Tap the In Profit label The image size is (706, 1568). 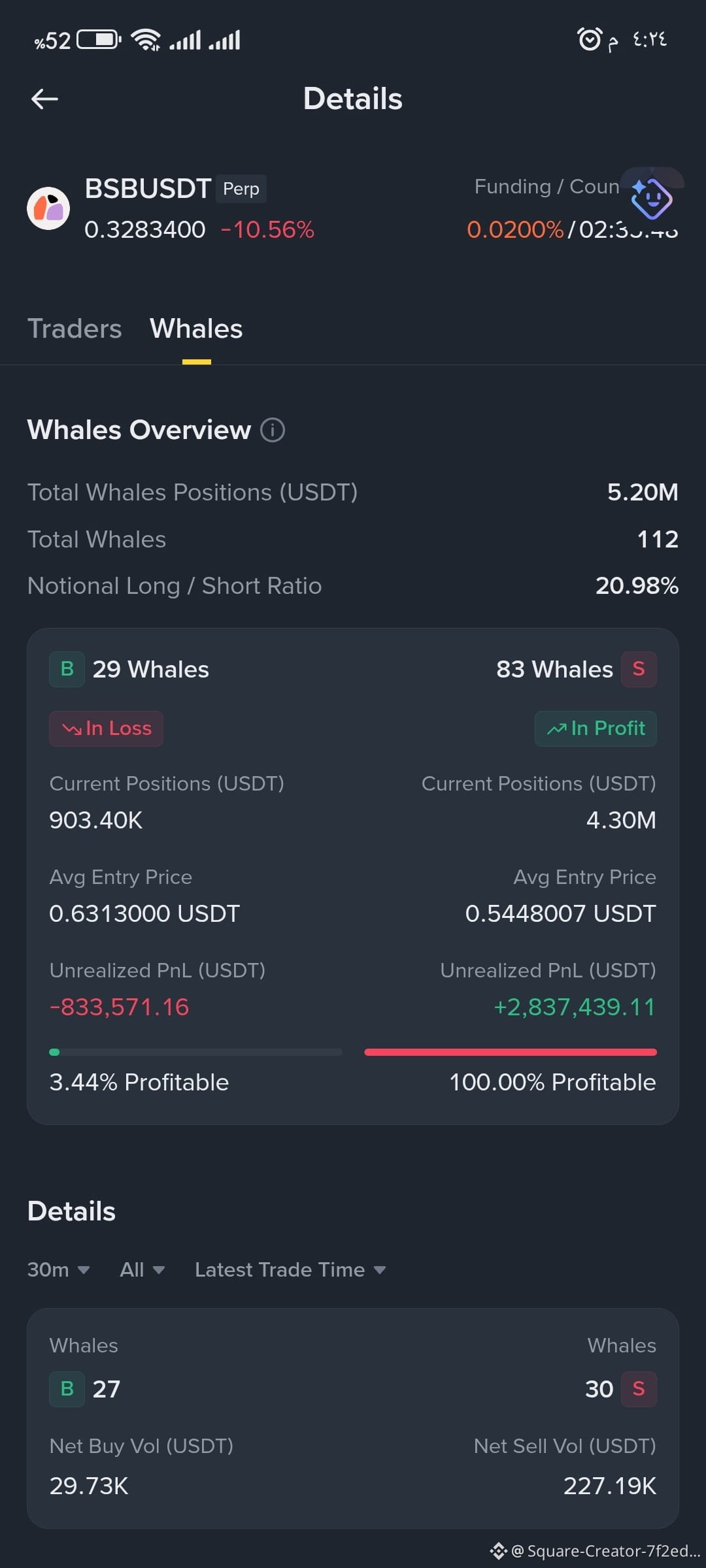596,728
